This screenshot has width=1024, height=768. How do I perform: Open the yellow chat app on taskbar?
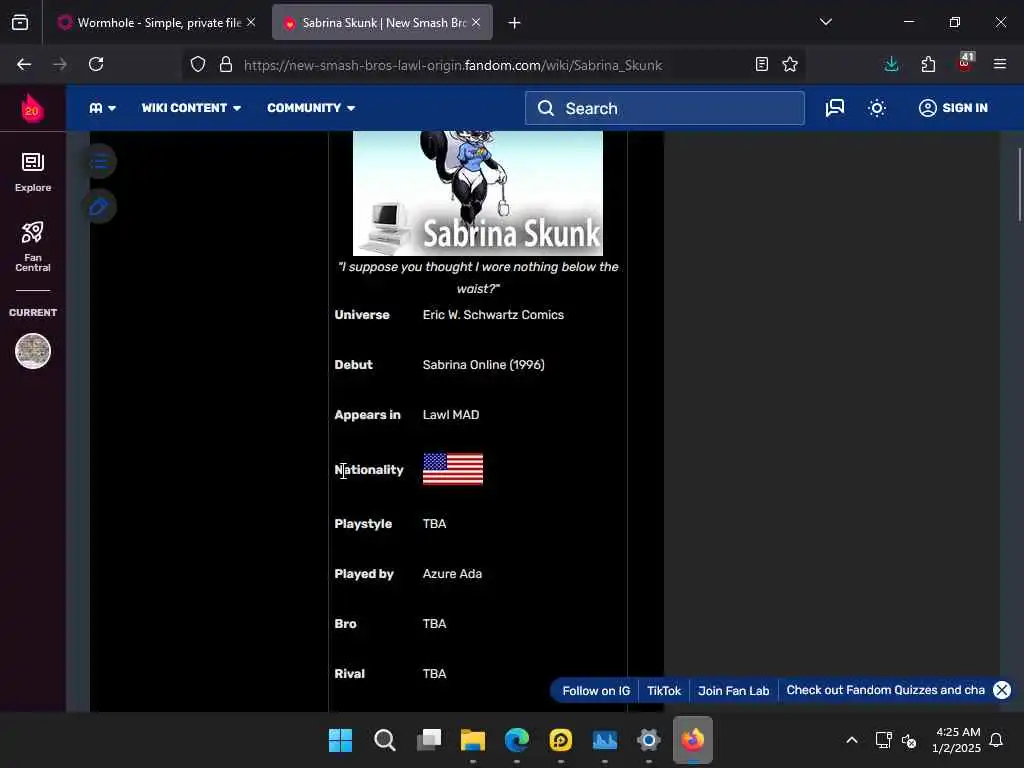(x=561, y=741)
